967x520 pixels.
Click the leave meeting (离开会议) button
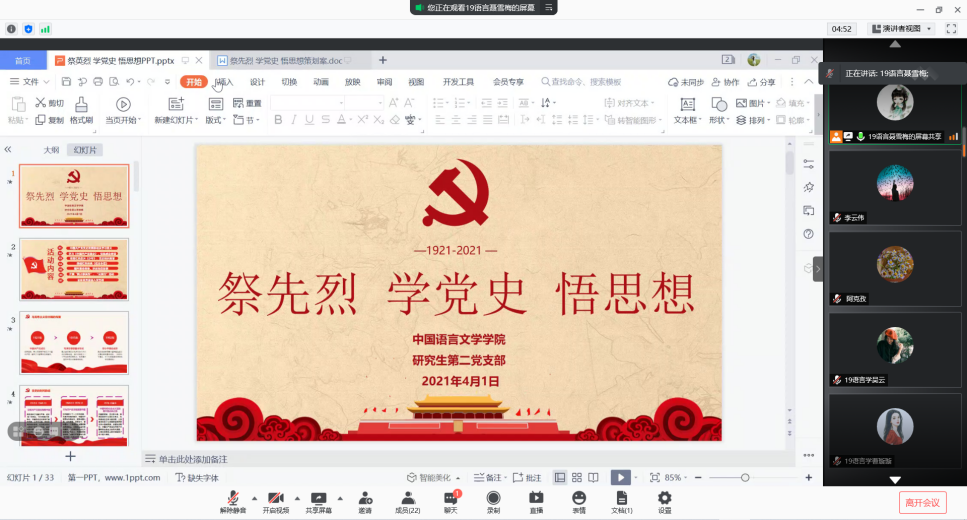(x=922, y=503)
